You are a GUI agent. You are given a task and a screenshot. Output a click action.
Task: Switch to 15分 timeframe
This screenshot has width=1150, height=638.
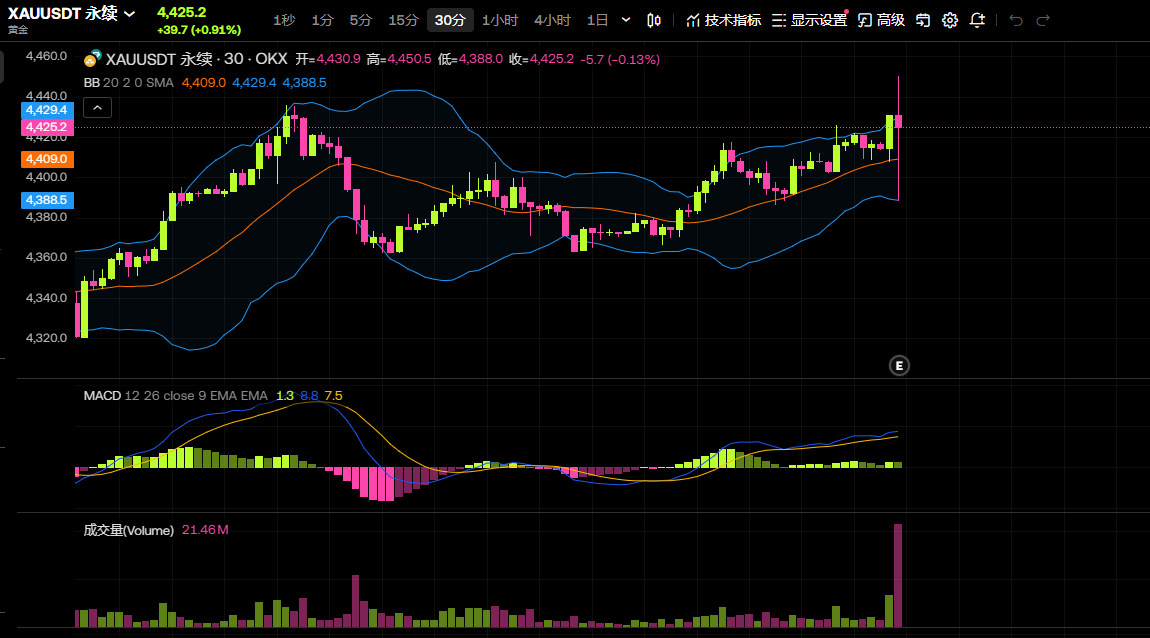tap(403, 21)
